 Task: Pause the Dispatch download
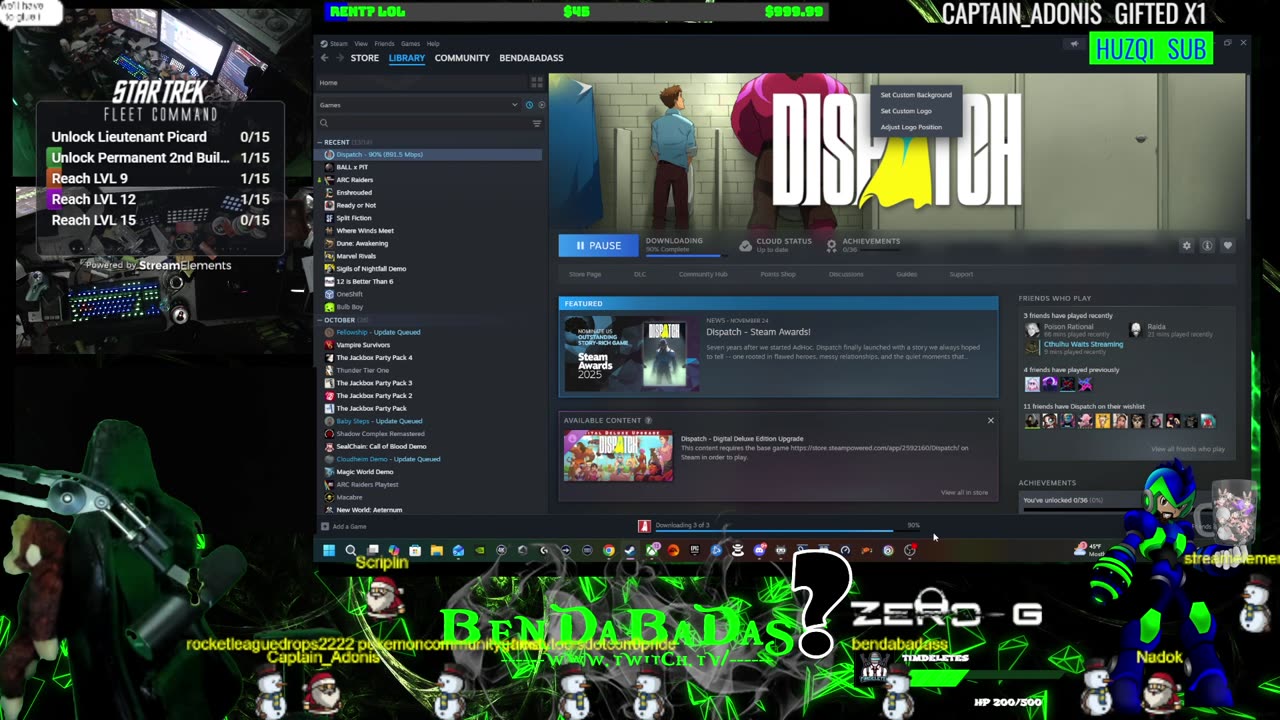click(x=598, y=245)
